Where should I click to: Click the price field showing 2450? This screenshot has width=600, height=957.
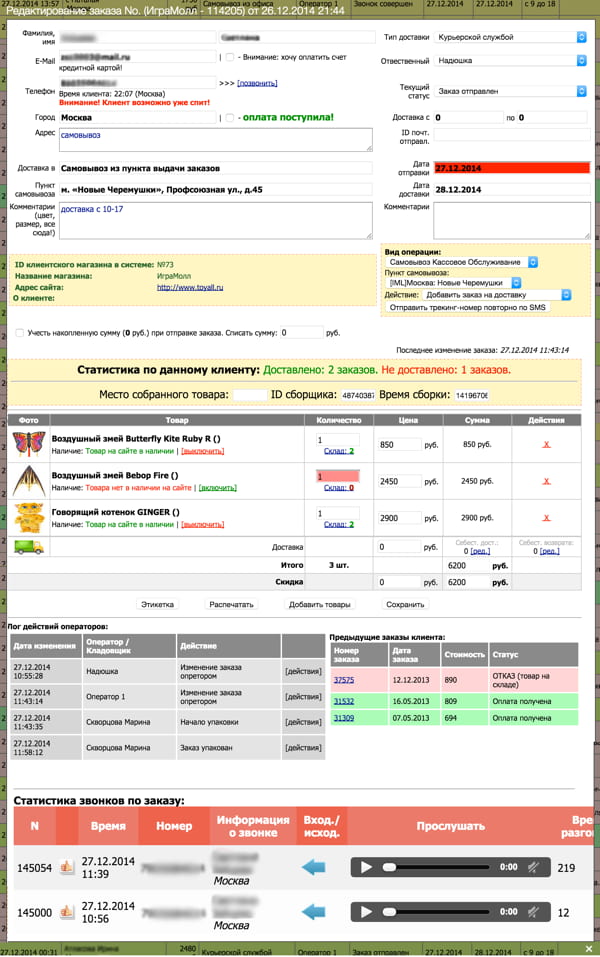(x=399, y=482)
